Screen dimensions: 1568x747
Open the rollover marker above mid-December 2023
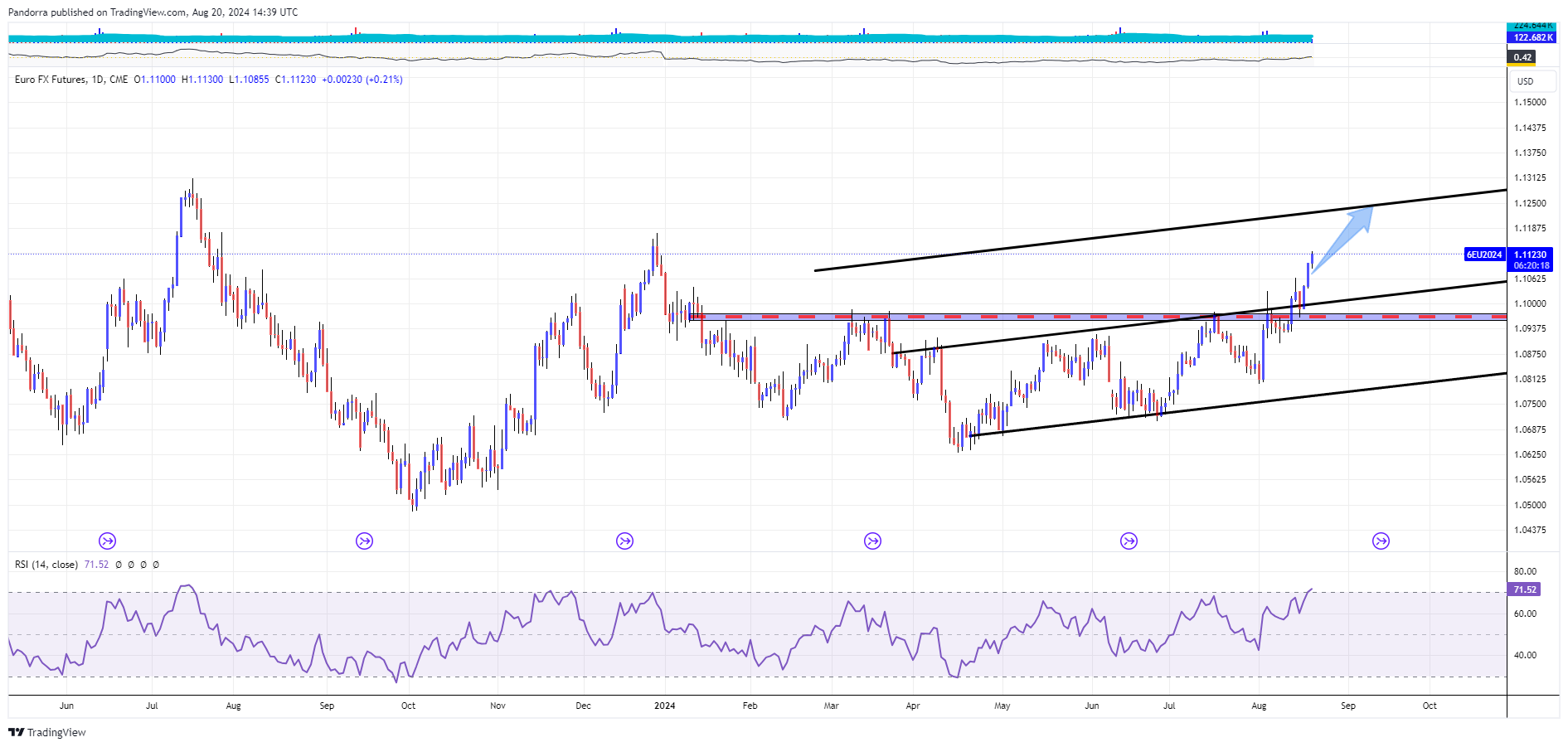pos(625,541)
